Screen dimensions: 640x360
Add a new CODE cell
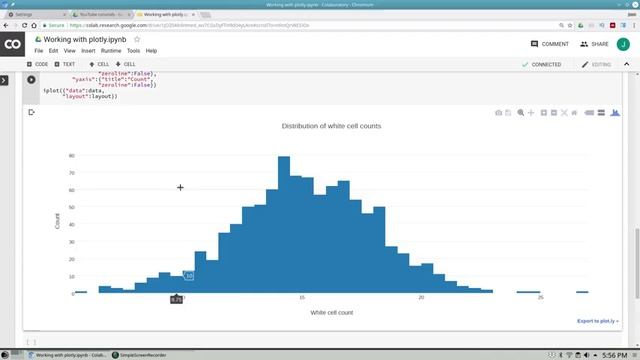click(x=38, y=64)
